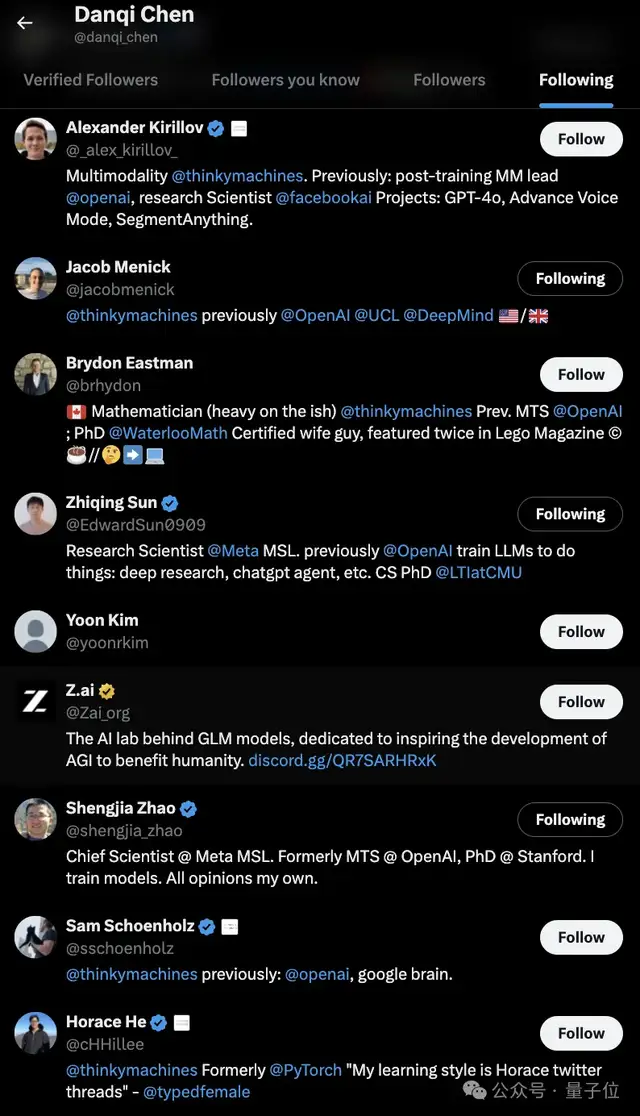Toggle Following button for Jacob Menick

pyautogui.click(x=570, y=279)
